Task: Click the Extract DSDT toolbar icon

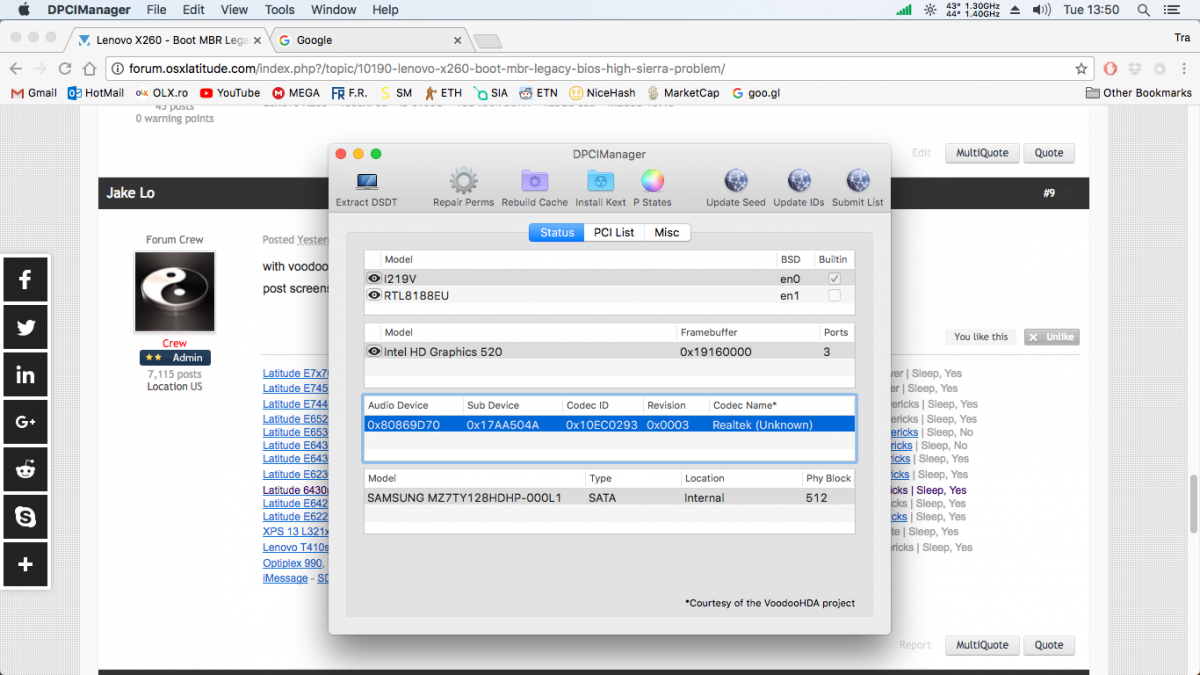Action: 366,183
